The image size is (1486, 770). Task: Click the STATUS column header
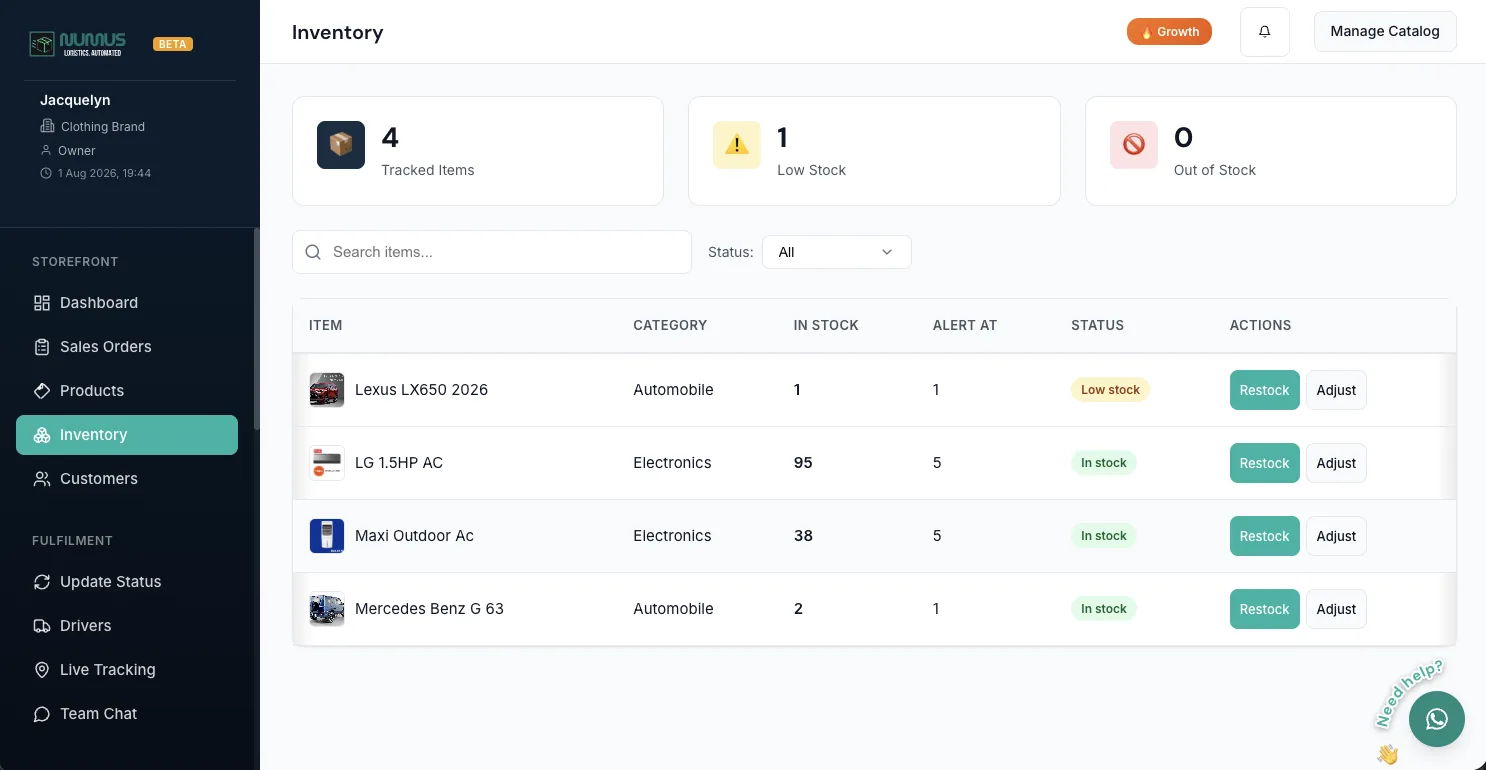point(1097,325)
